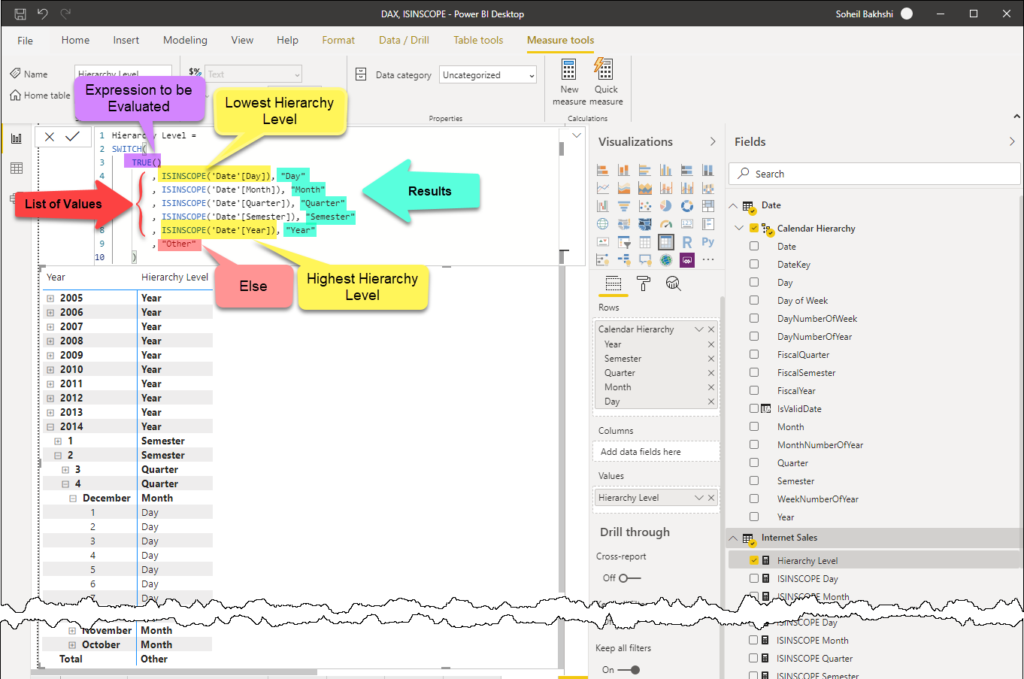
Task: Check the FiscalQuarter field checkbox
Action: pyautogui.click(x=754, y=355)
